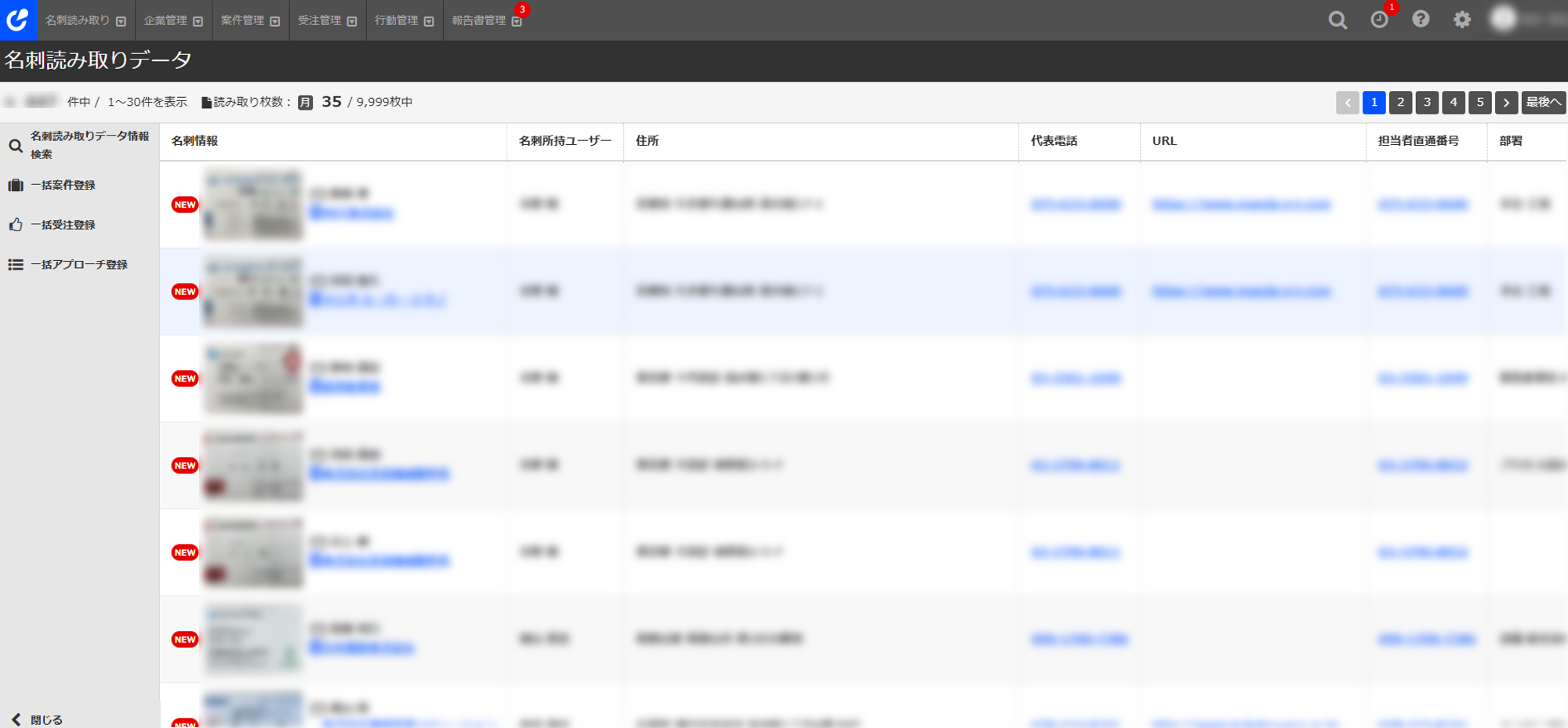Expand the 名刺読み取り menu

[x=85, y=20]
